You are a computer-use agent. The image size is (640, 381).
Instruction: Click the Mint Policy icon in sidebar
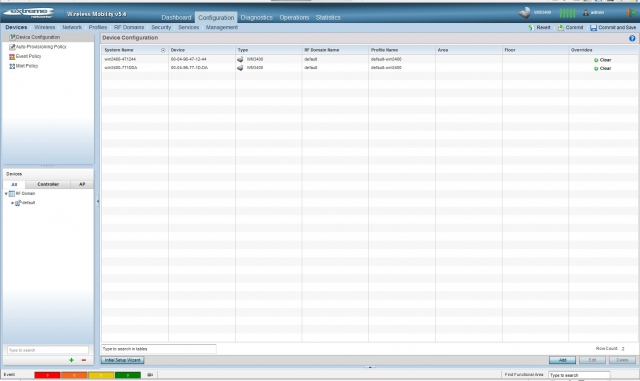pos(12,66)
